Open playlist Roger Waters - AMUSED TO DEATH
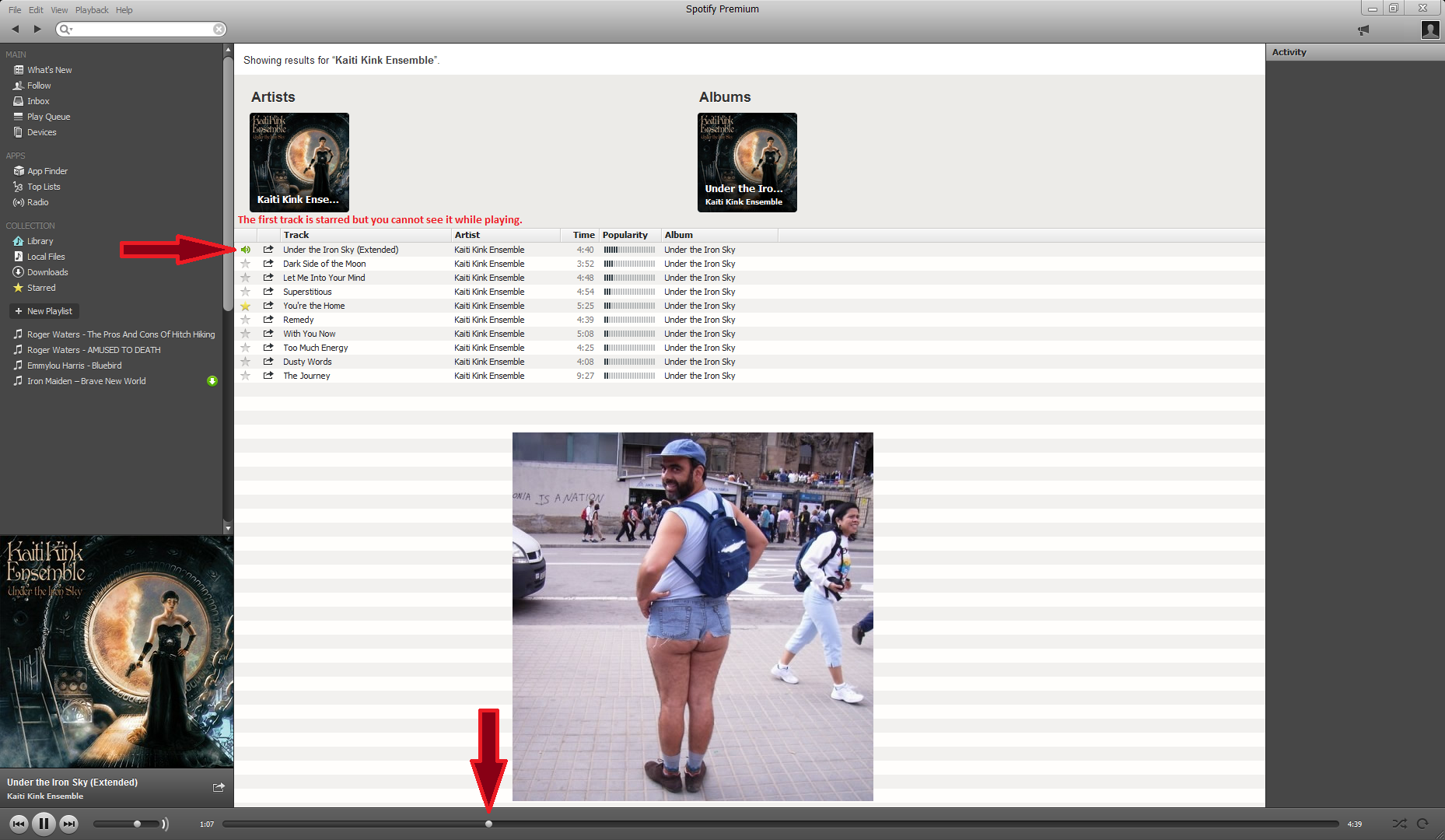This screenshot has height=840, width=1445. [x=93, y=350]
